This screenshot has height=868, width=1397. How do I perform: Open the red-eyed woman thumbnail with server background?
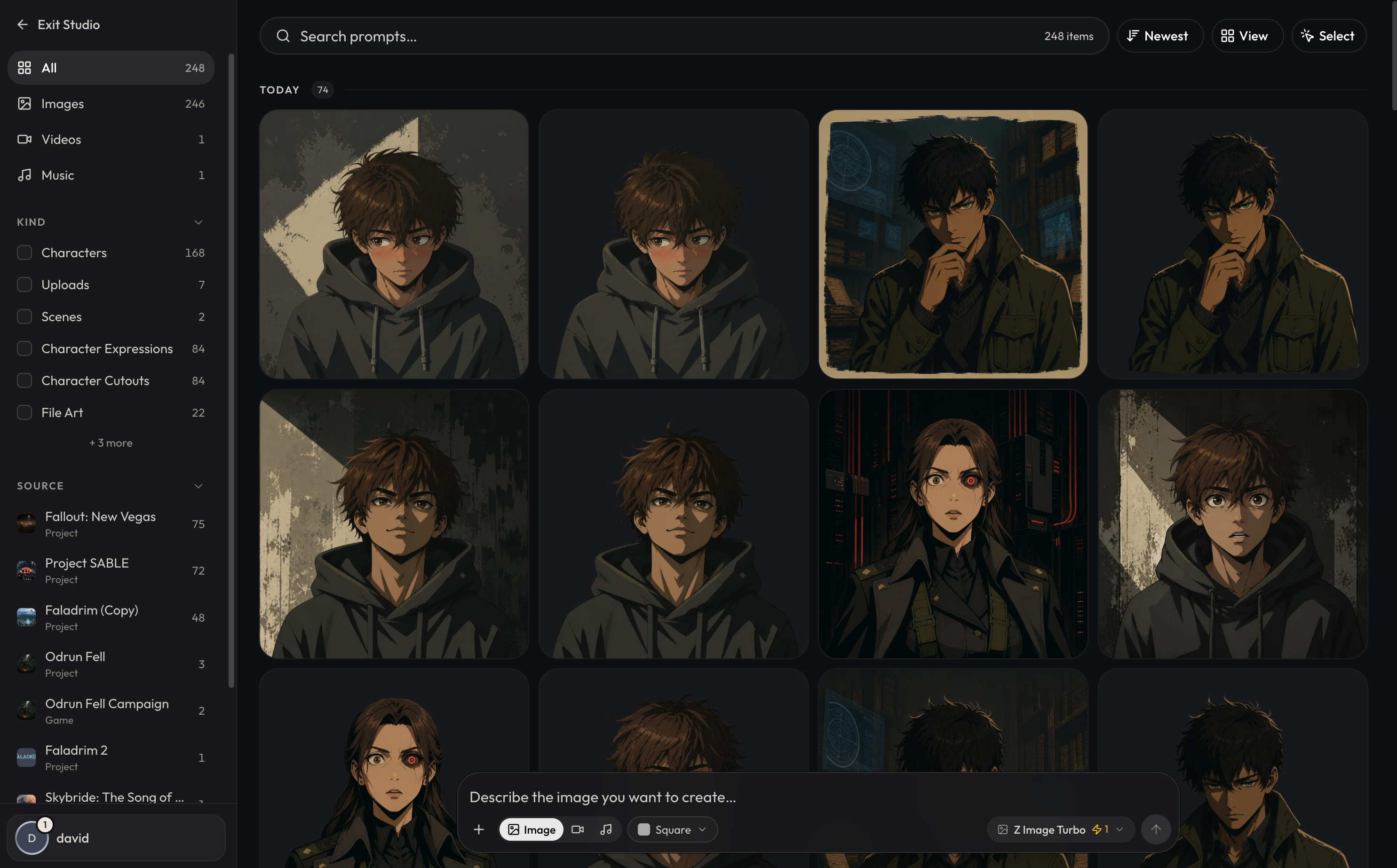[953, 524]
